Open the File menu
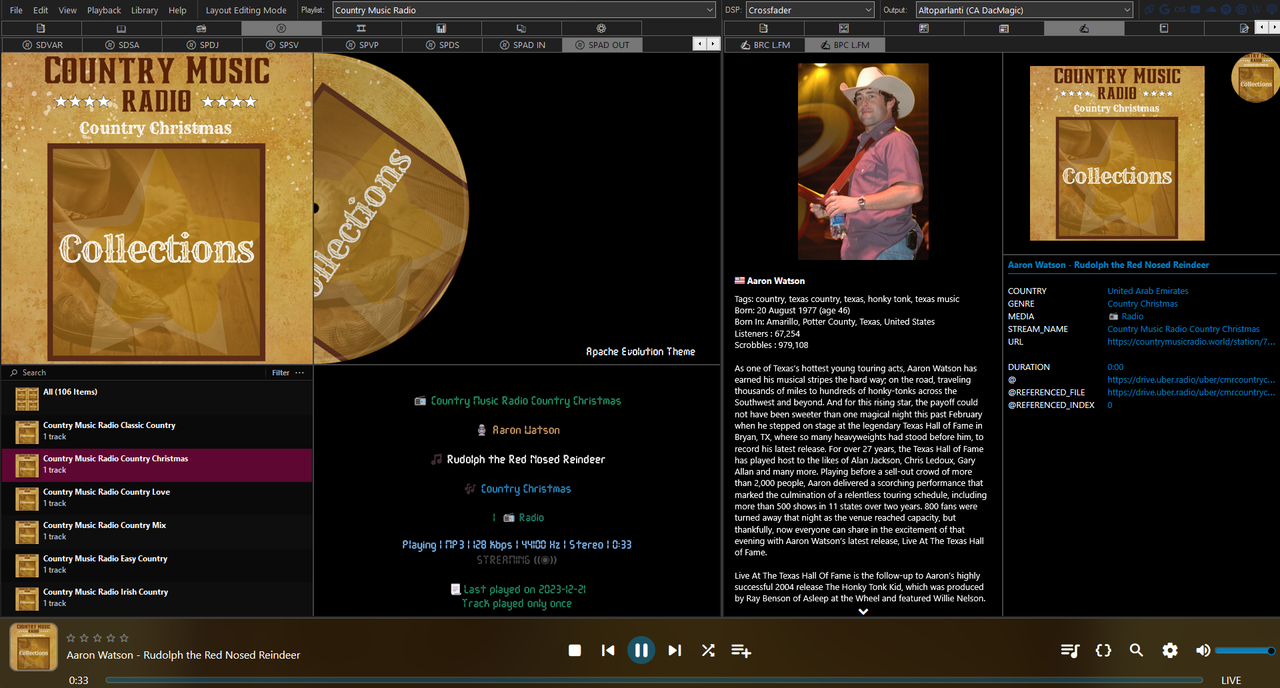This screenshot has height=688, width=1280. pyautogui.click(x=16, y=10)
